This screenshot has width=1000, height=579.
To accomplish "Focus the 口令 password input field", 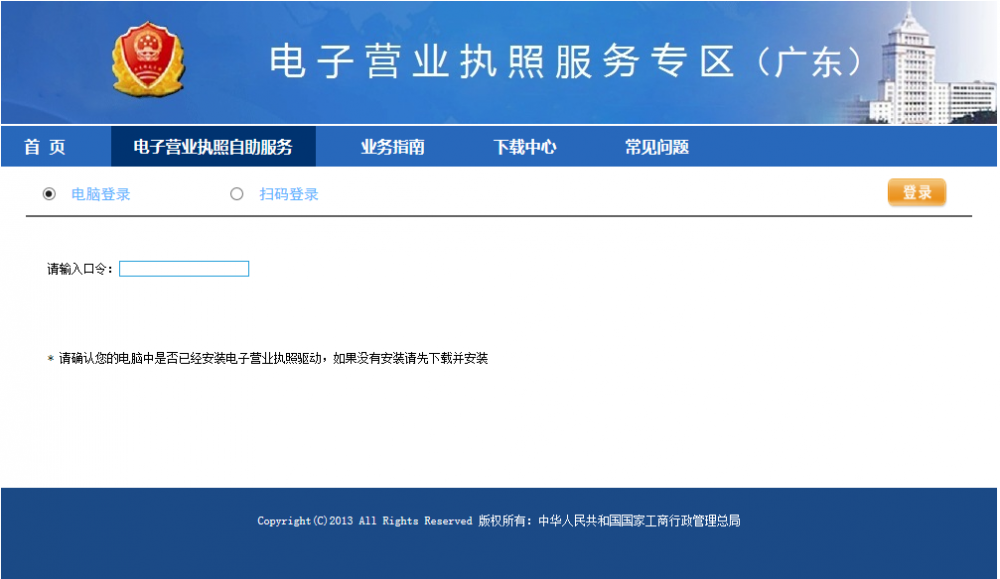I will (x=184, y=269).
